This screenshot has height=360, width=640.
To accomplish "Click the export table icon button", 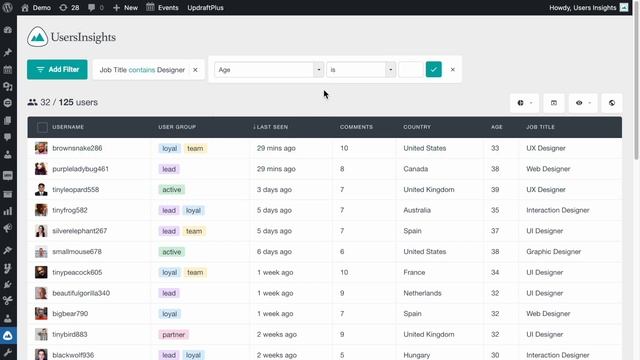I will pyautogui.click(x=554, y=103).
